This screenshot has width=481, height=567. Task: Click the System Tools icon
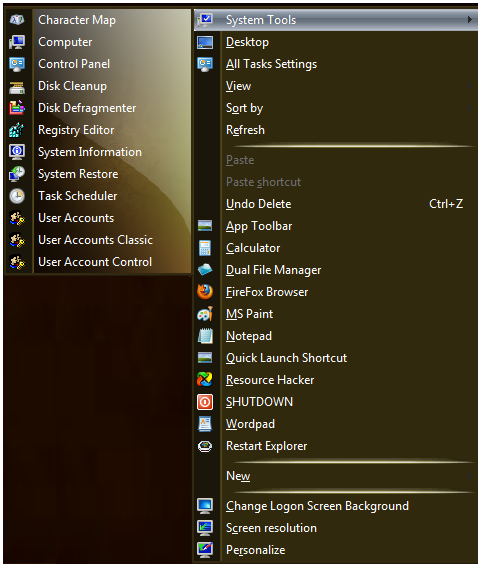pos(205,20)
